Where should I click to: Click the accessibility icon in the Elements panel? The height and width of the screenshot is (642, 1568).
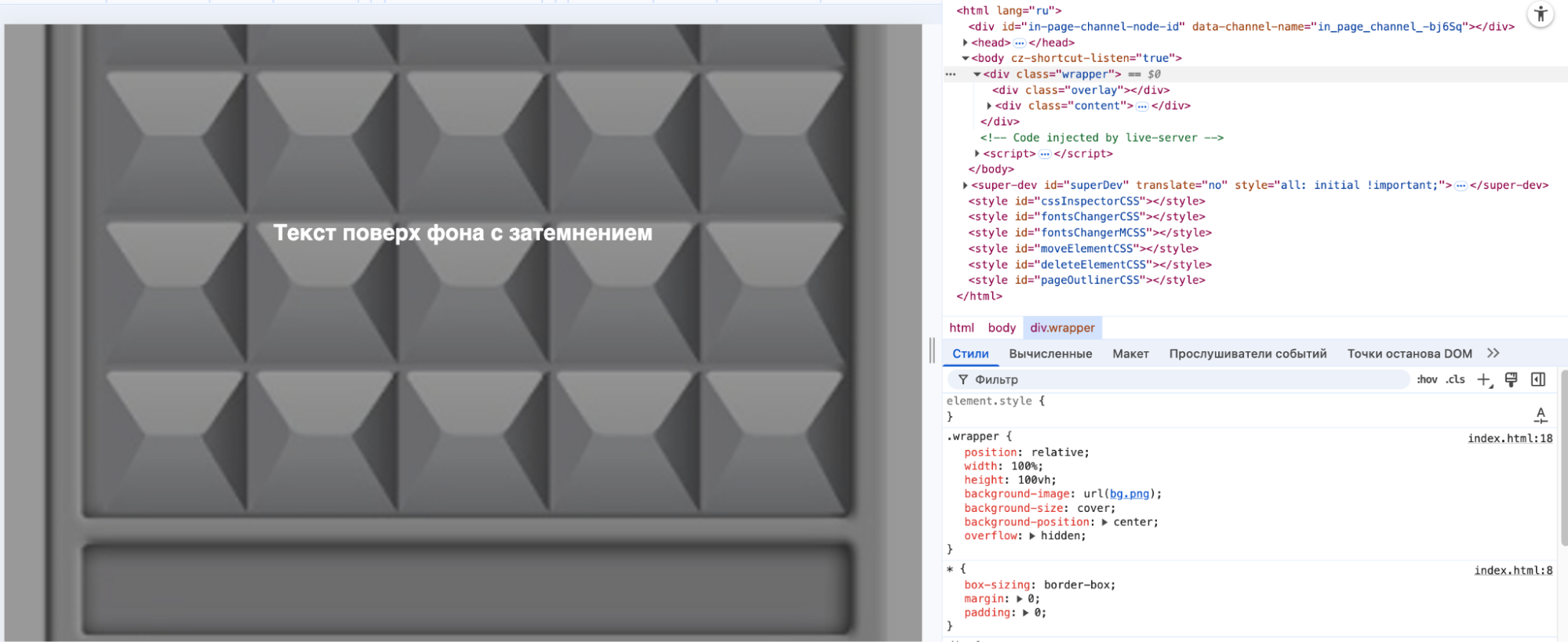[x=1541, y=14]
